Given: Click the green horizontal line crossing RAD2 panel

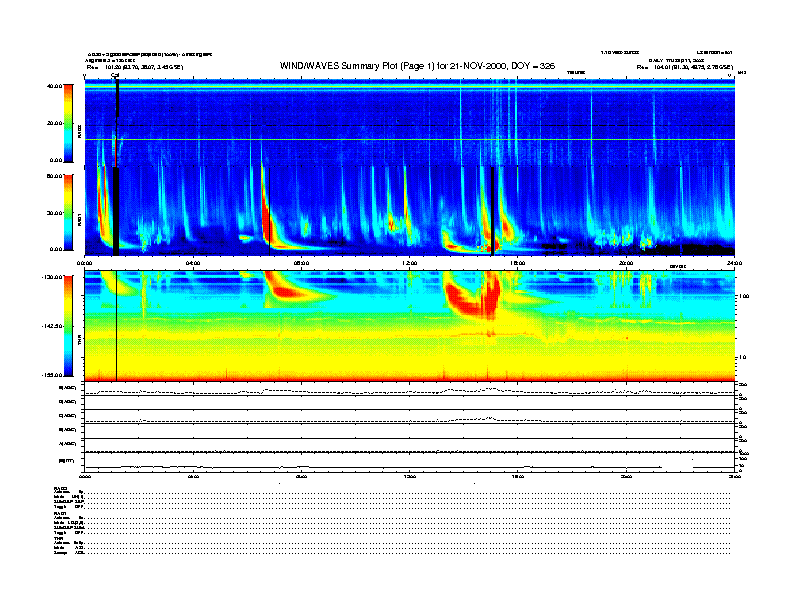Looking at the screenshot, I should coord(410,139).
